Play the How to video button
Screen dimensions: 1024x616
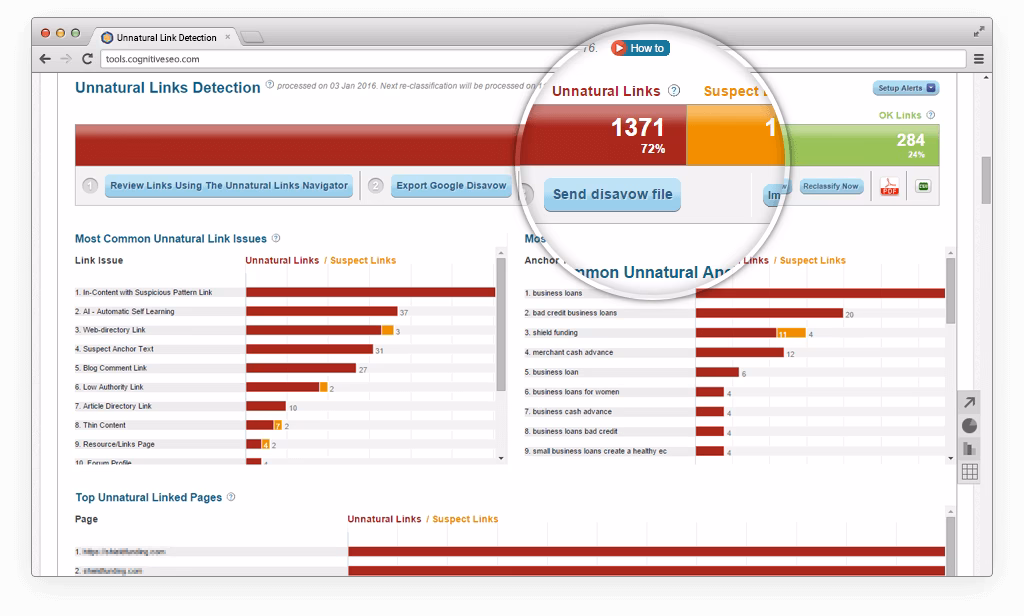click(639, 48)
